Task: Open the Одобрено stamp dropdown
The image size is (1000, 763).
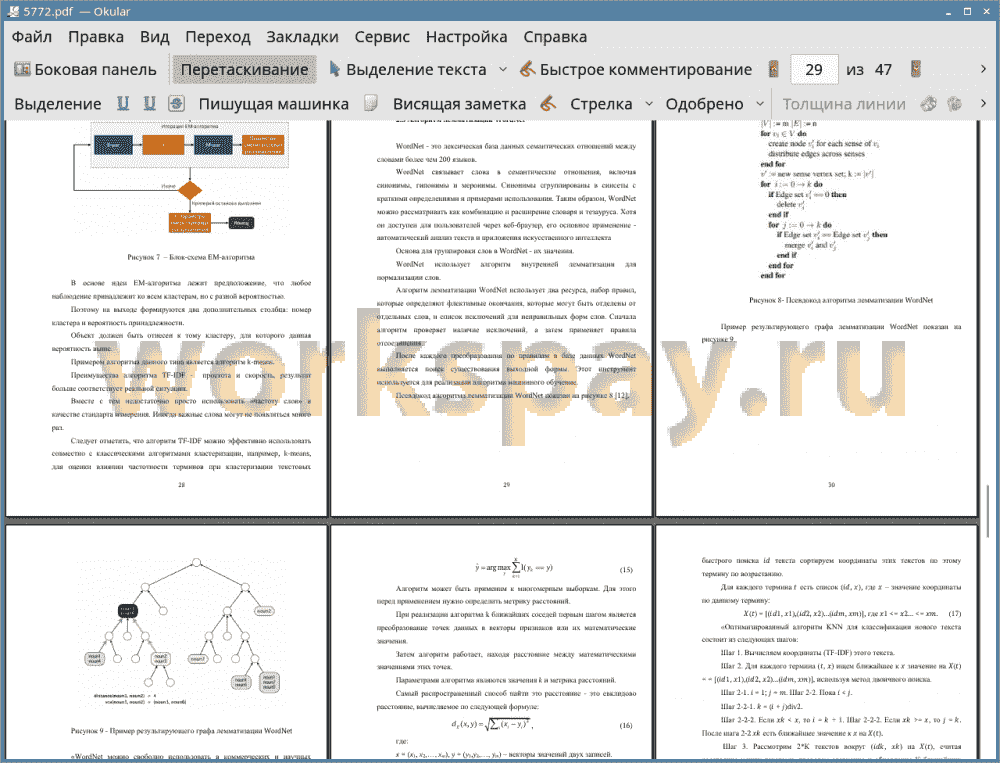Action: tap(760, 104)
